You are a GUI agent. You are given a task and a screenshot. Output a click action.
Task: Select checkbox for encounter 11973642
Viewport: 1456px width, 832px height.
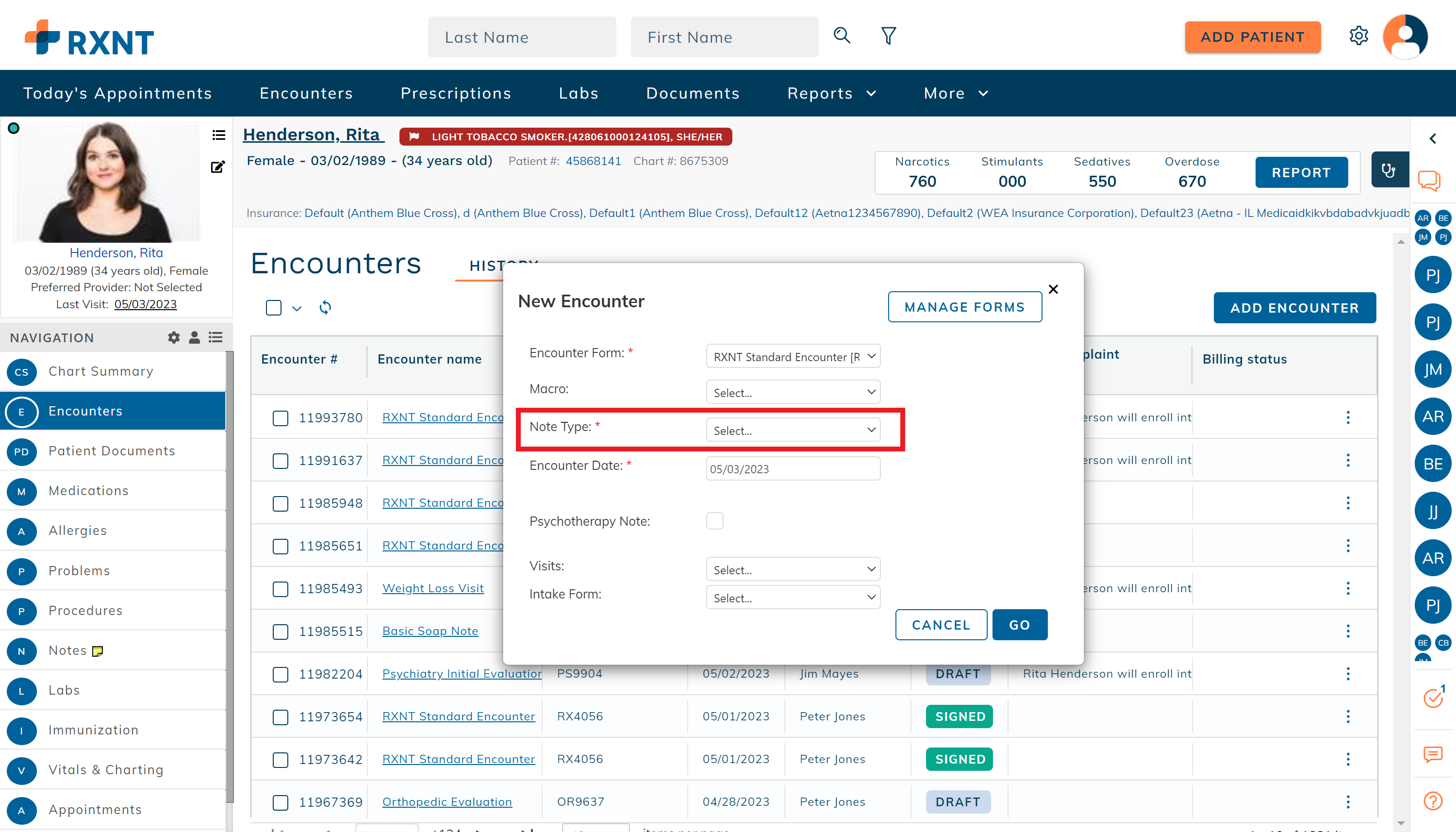pyautogui.click(x=281, y=760)
